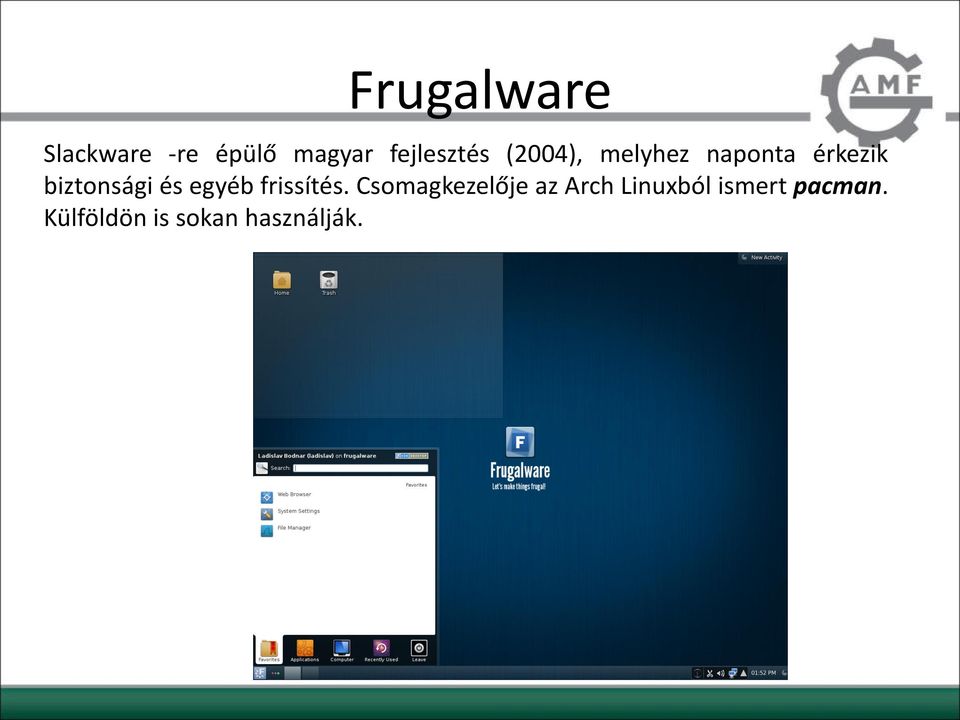Select the second virtual desktop in the pager
Screen dimensions: 960x720
tap(310, 673)
